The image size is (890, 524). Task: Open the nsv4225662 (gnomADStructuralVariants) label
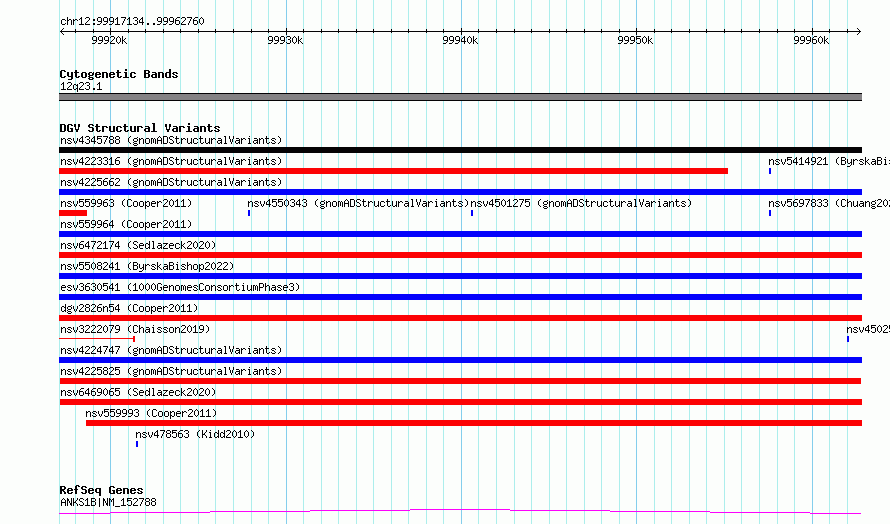click(171, 182)
